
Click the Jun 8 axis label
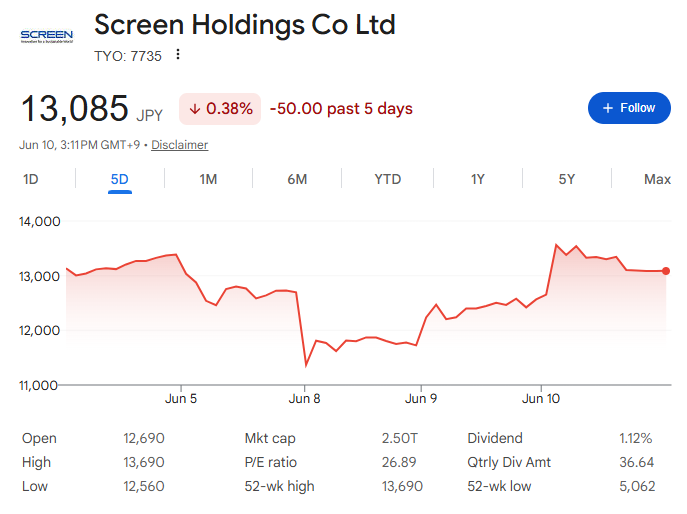pyautogui.click(x=305, y=399)
